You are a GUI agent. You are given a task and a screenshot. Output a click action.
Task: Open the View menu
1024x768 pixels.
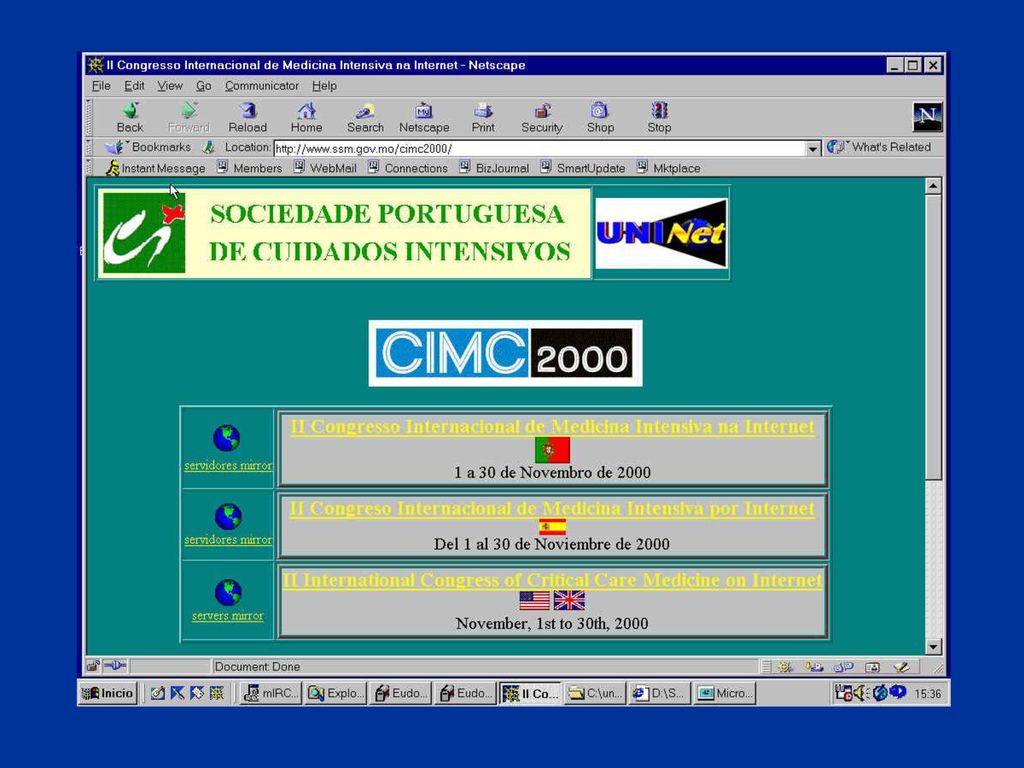click(x=170, y=86)
